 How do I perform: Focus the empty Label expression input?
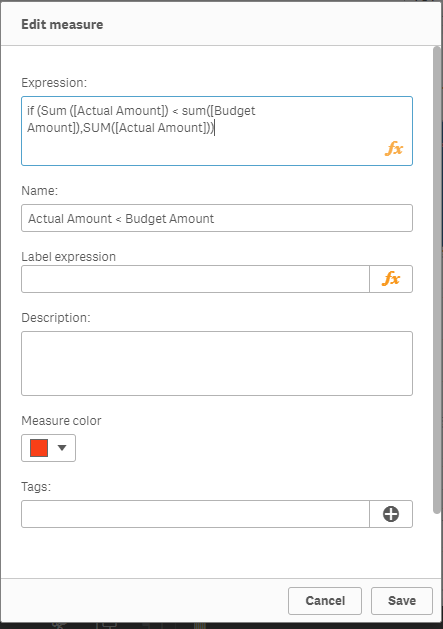tap(195, 279)
